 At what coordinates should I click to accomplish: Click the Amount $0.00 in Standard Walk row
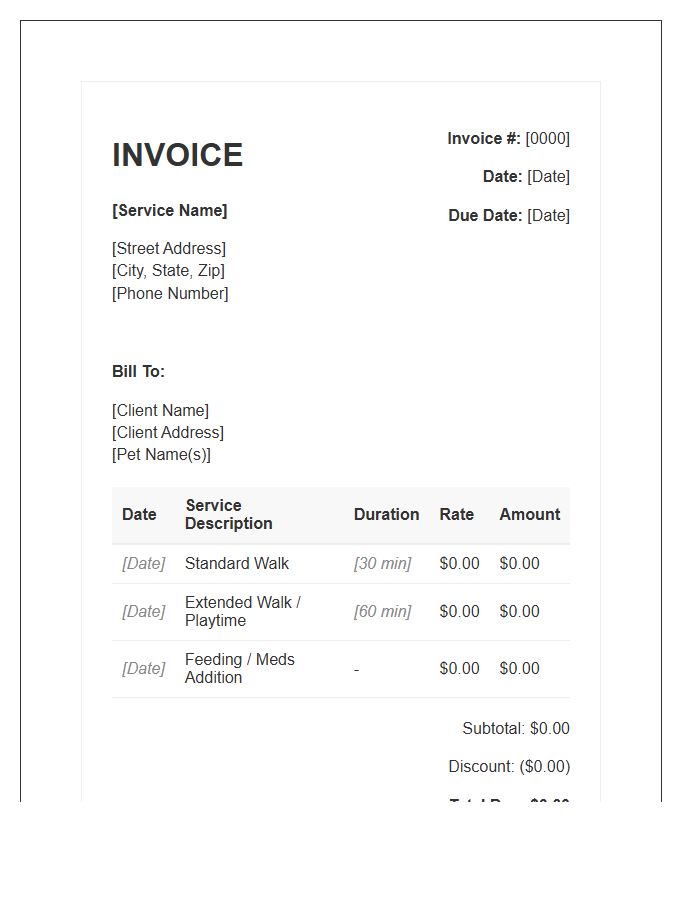pyautogui.click(x=519, y=563)
